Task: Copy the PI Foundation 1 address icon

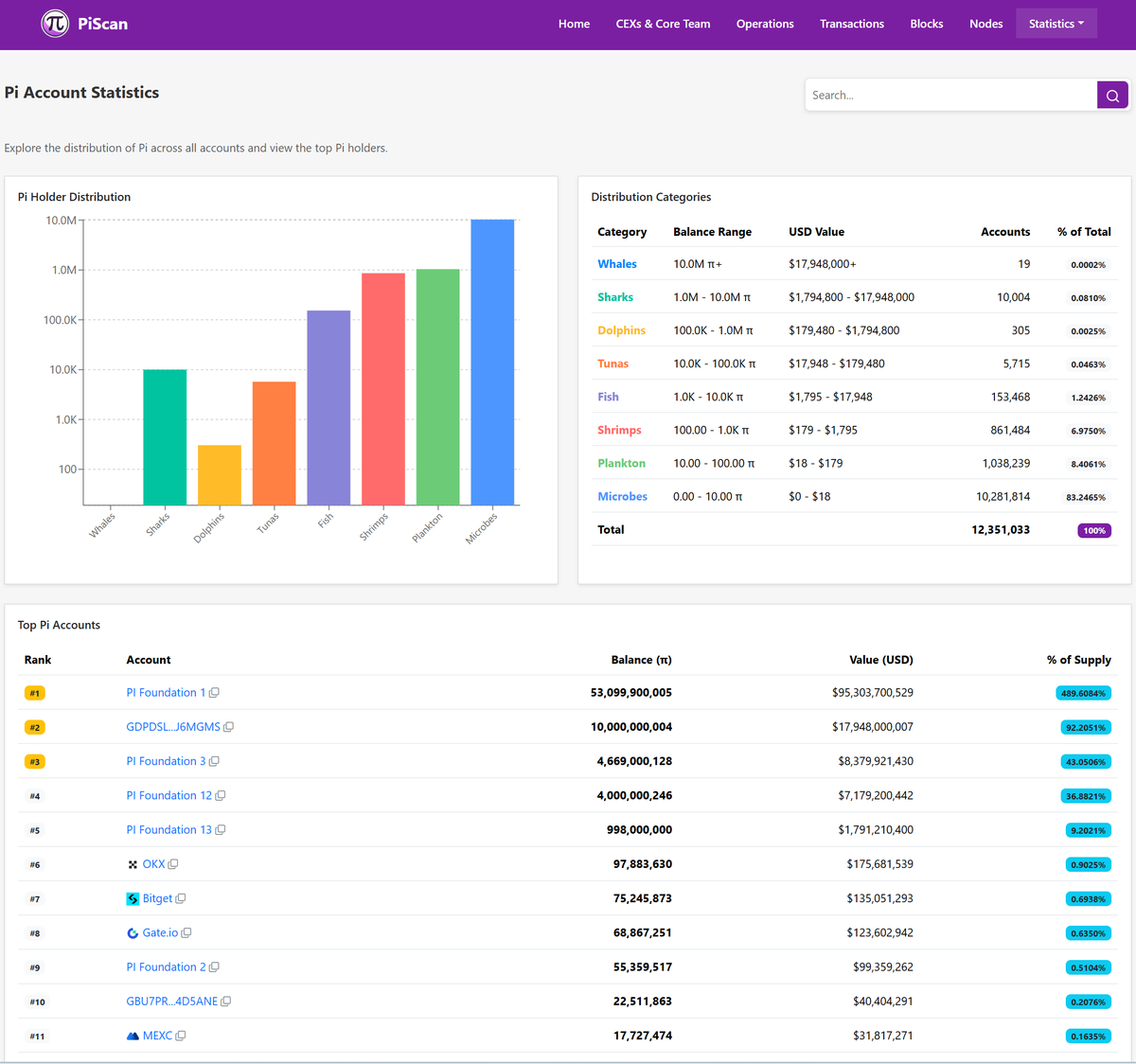Action: [x=214, y=693]
